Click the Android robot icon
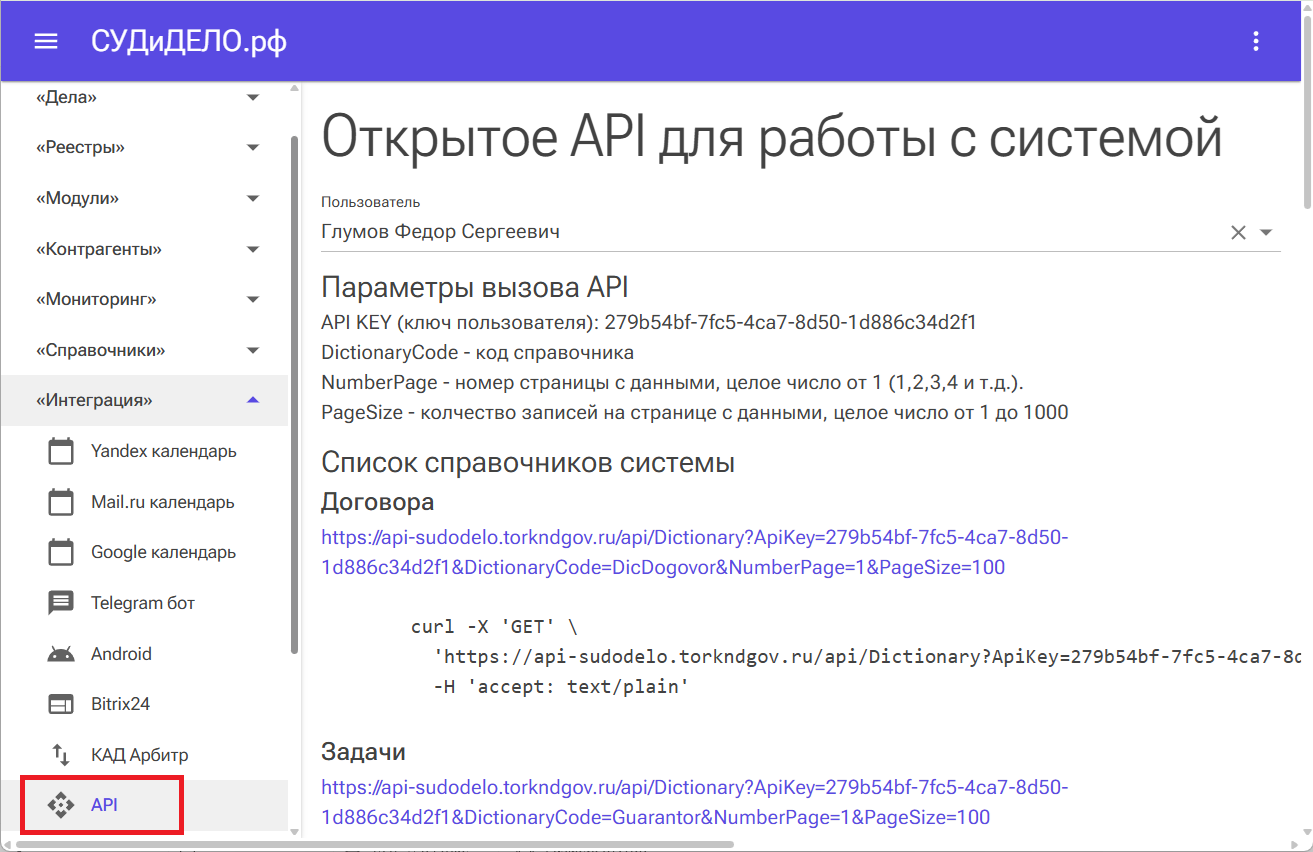 coord(61,654)
